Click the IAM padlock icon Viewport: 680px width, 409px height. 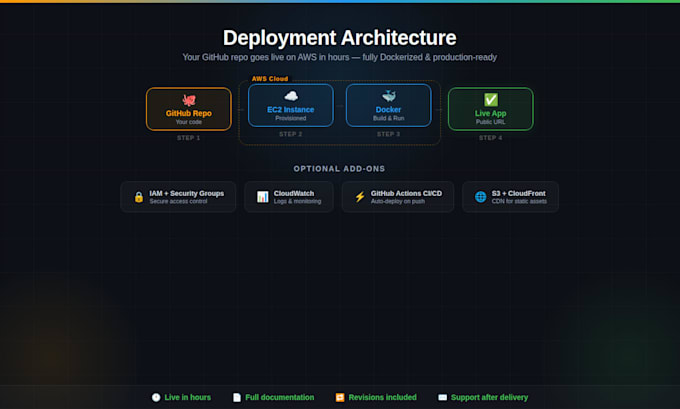139,197
